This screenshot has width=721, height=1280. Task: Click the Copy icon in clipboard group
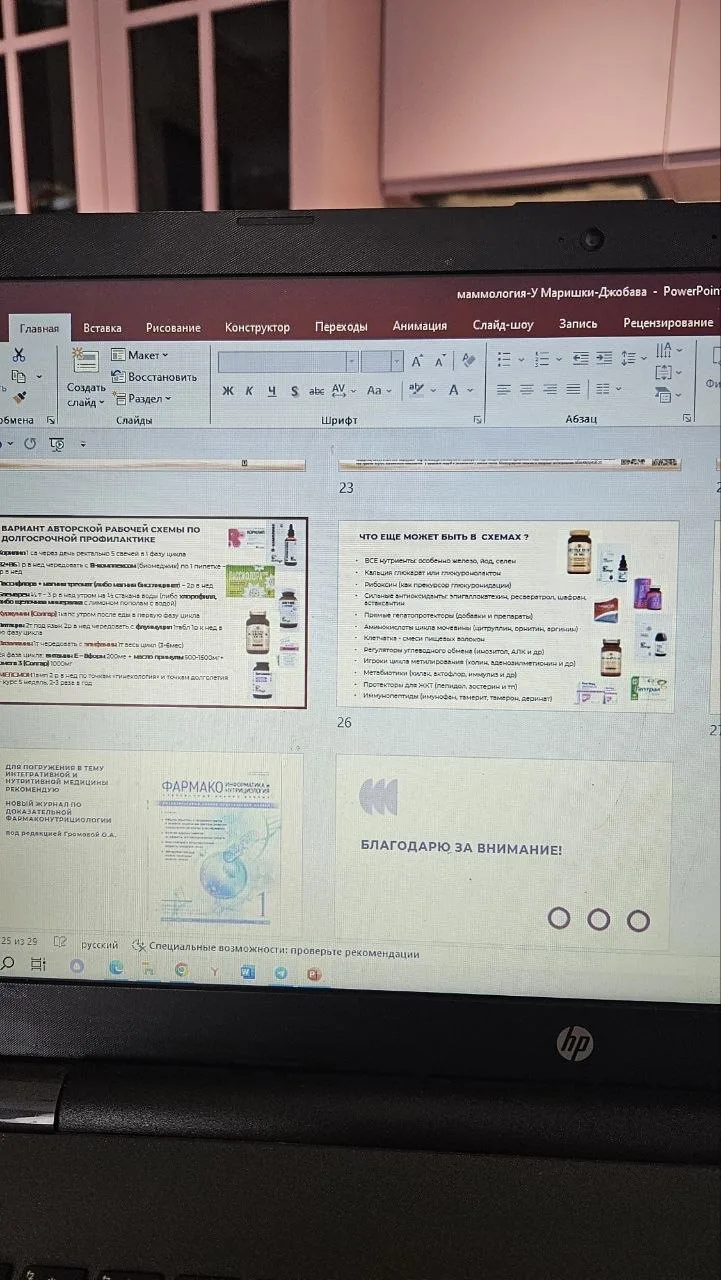pyautogui.click(x=17, y=376)
